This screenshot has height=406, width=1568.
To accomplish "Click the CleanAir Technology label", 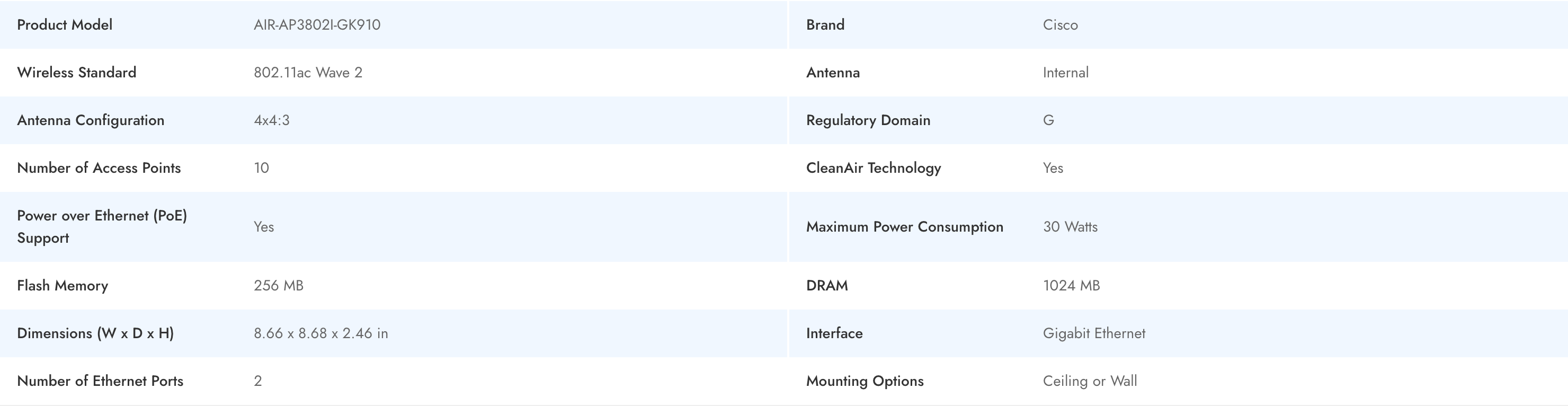I will (874, 168).
